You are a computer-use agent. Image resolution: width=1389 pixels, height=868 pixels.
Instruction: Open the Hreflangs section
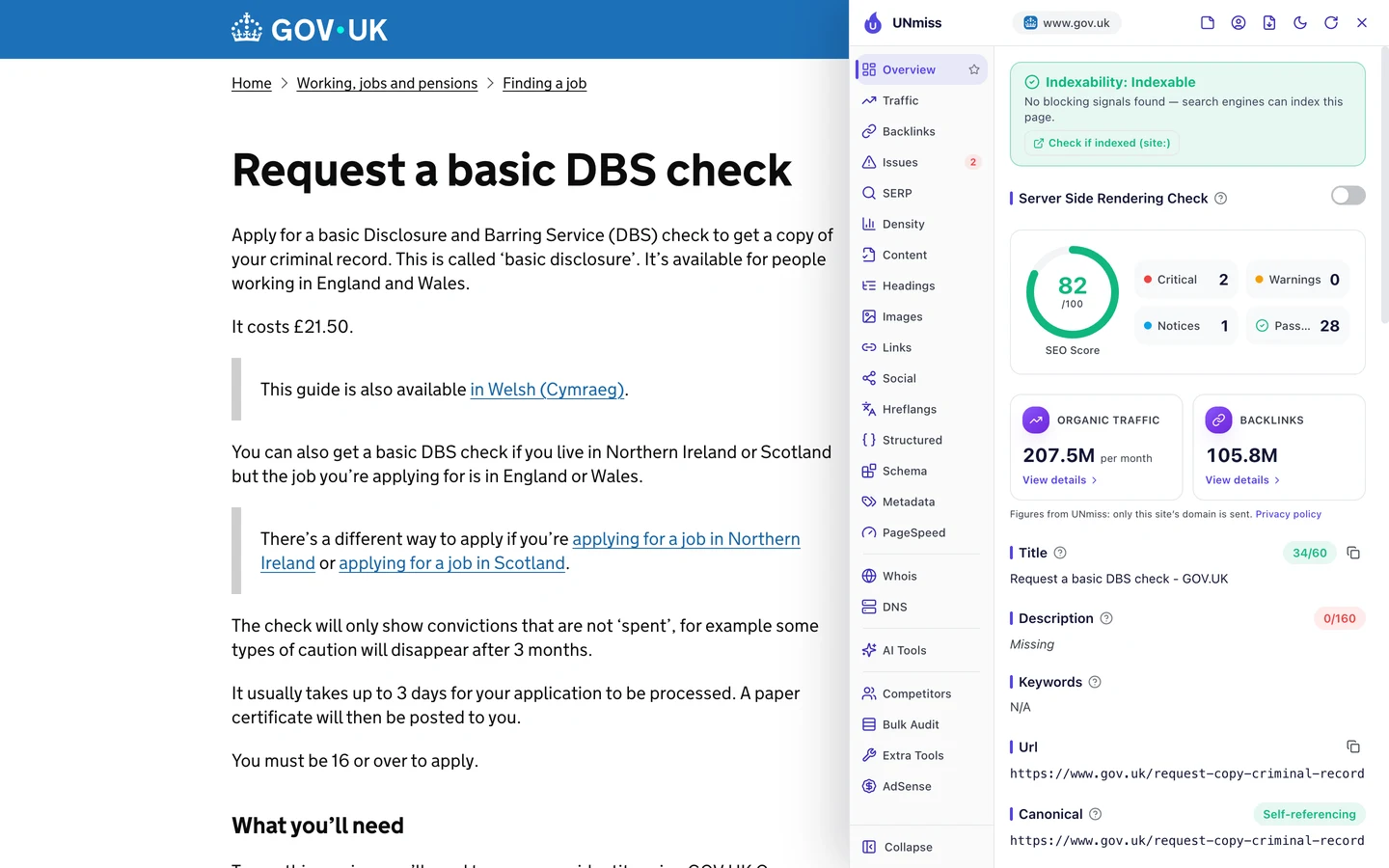[x=921, y=409]
